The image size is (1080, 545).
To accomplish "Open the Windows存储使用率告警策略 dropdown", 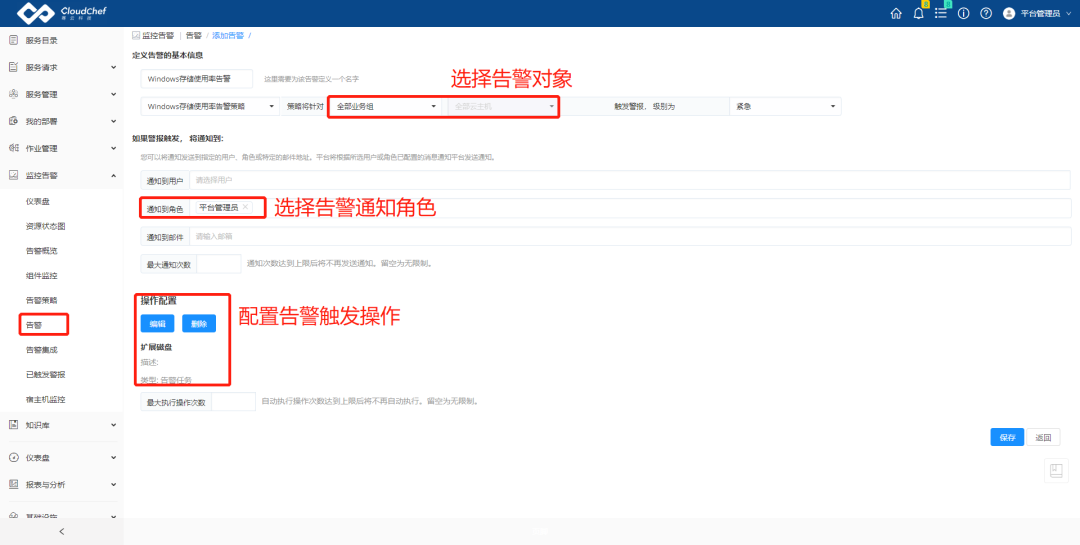I will coord(209,107).
